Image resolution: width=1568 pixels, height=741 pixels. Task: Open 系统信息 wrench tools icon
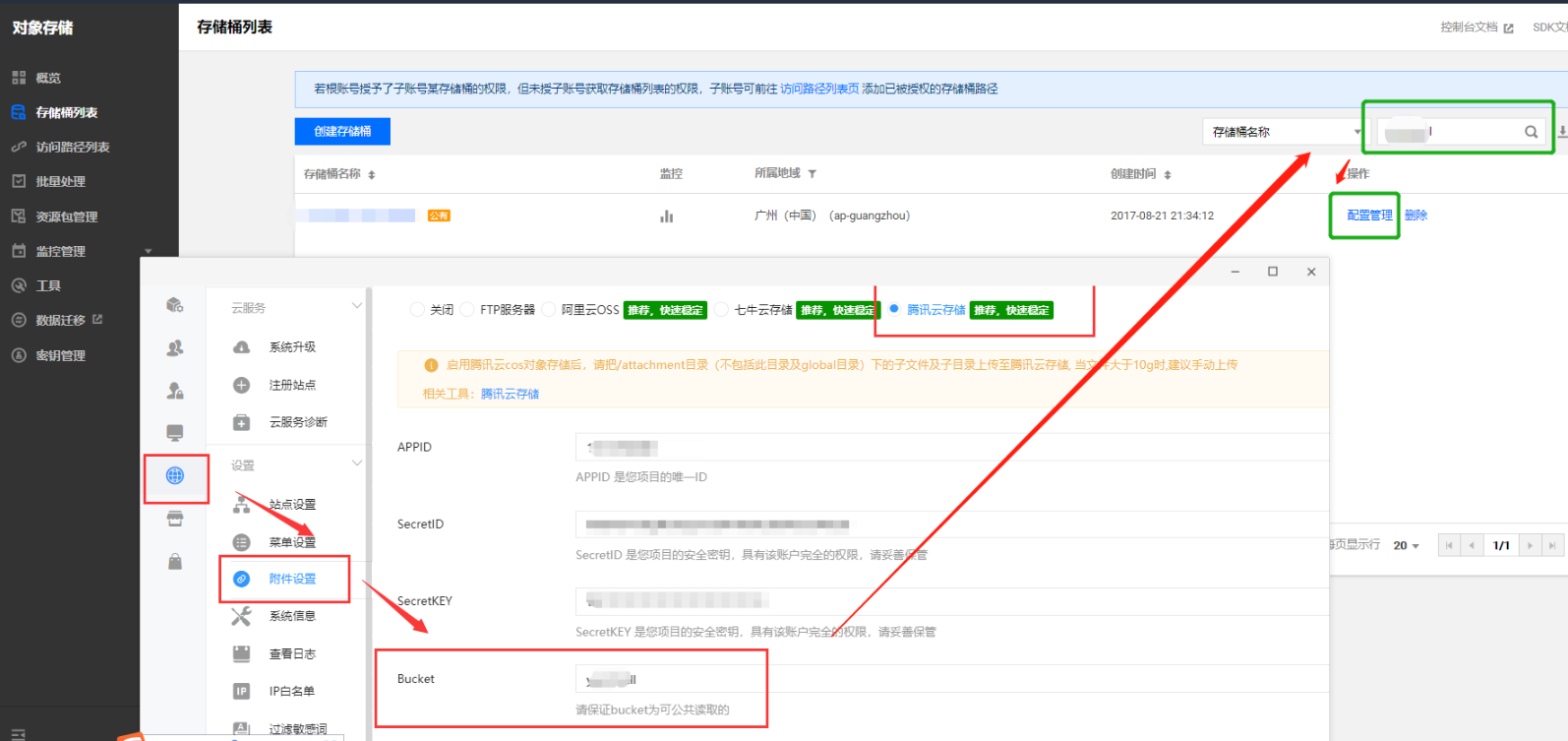click(x=241, y=616)
